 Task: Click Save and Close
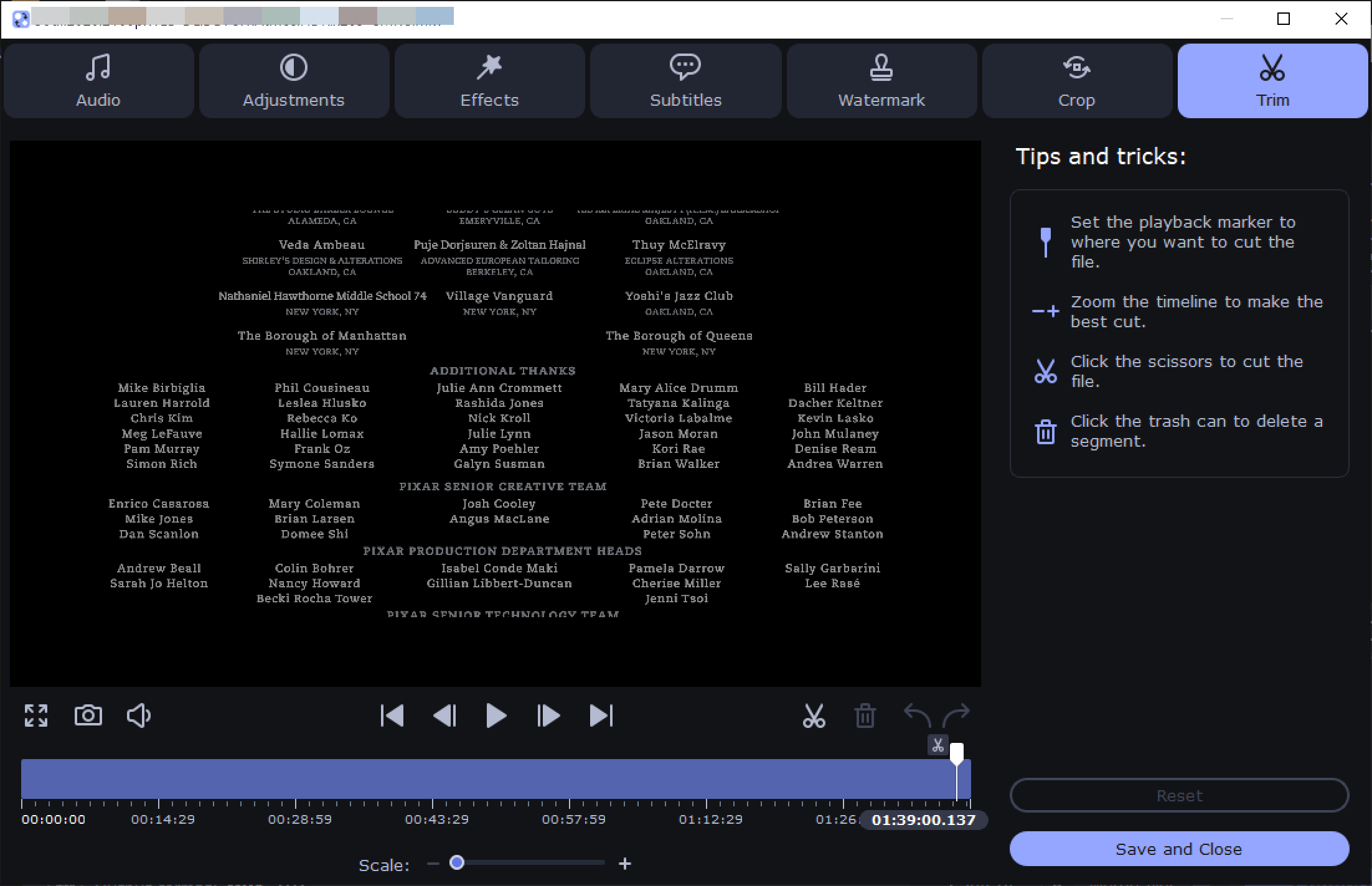tap(1179, 849)
